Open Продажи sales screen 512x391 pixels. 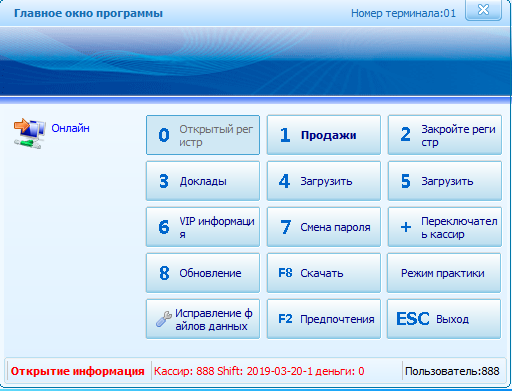pos(324,135)
